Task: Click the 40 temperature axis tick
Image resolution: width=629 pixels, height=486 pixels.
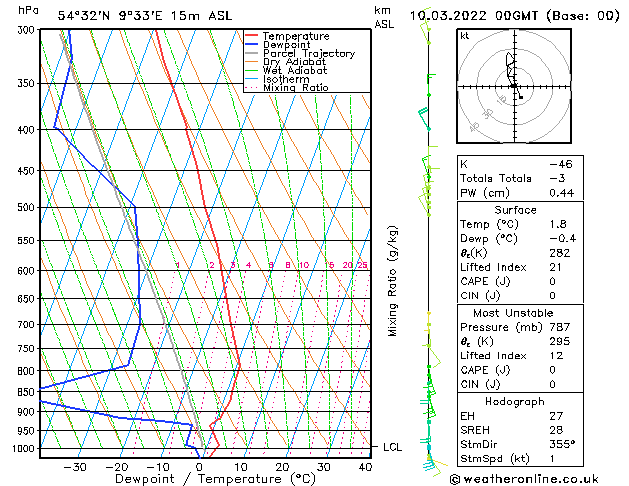Action: point(365,467)
